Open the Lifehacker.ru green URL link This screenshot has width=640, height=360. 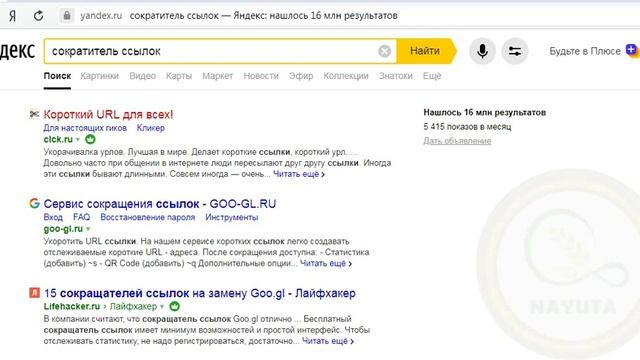pos(72,306)
